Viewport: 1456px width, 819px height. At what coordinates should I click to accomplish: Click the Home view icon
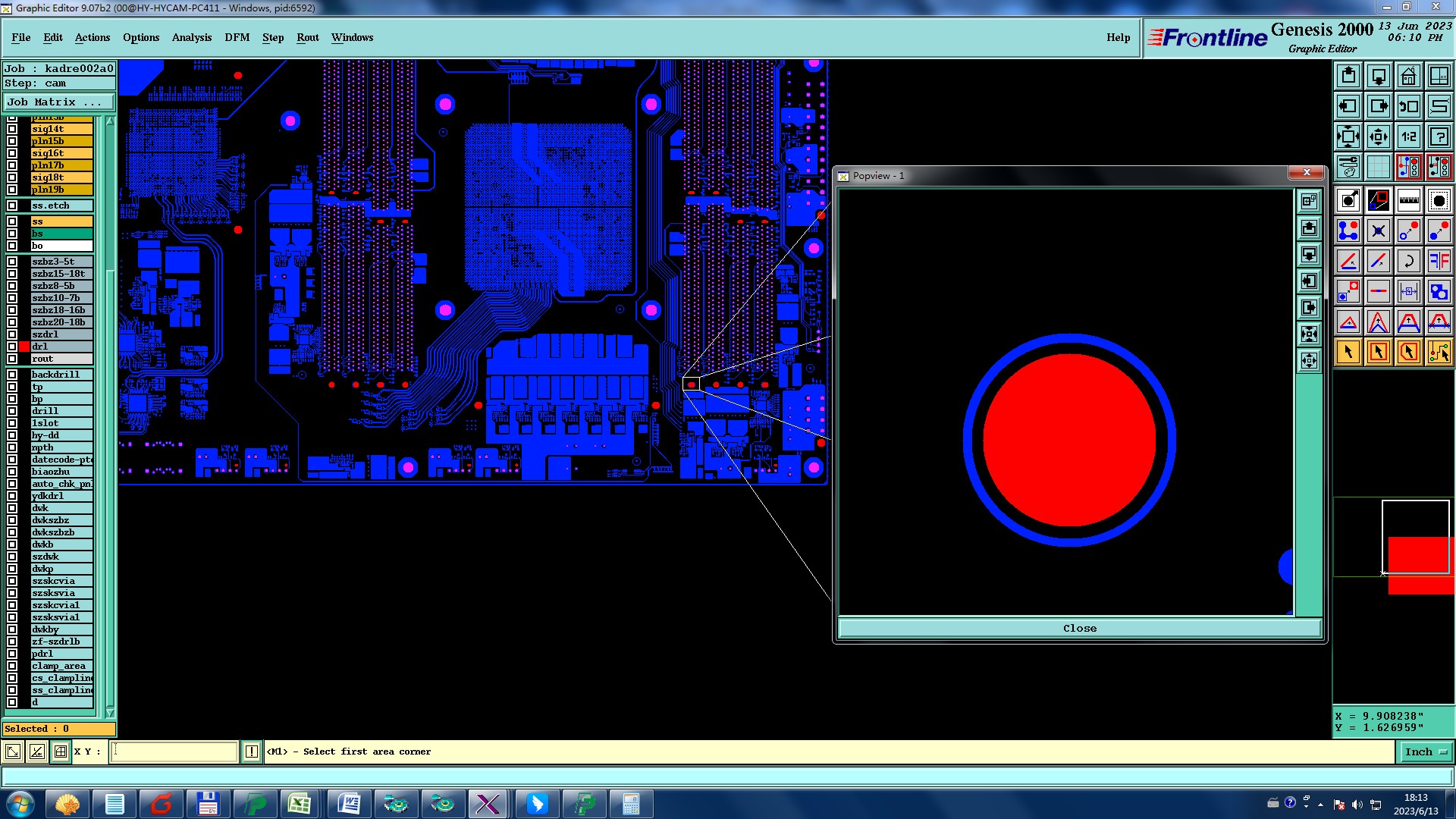[x=1408, y=76]
